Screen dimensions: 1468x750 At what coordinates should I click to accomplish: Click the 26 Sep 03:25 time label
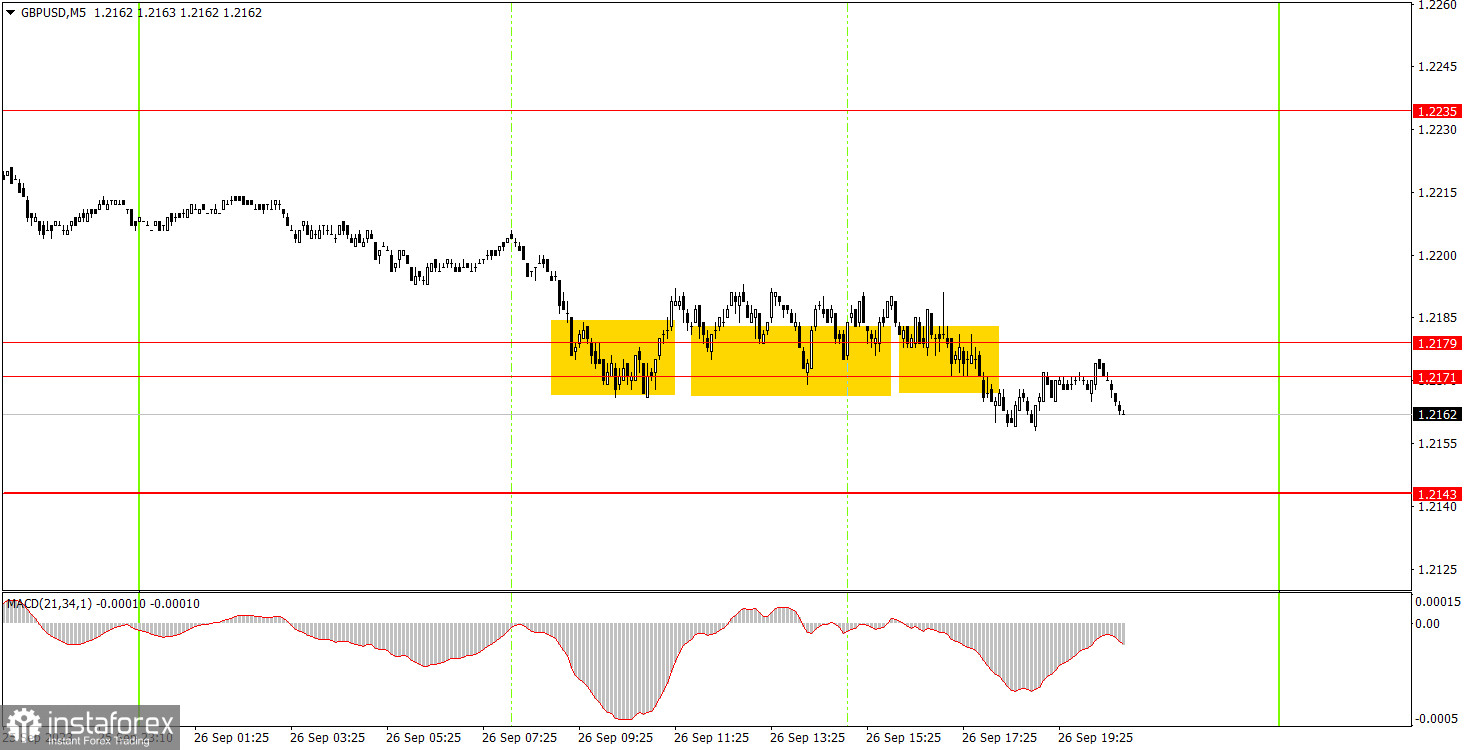pyautogui.click(x=327, y=737)
